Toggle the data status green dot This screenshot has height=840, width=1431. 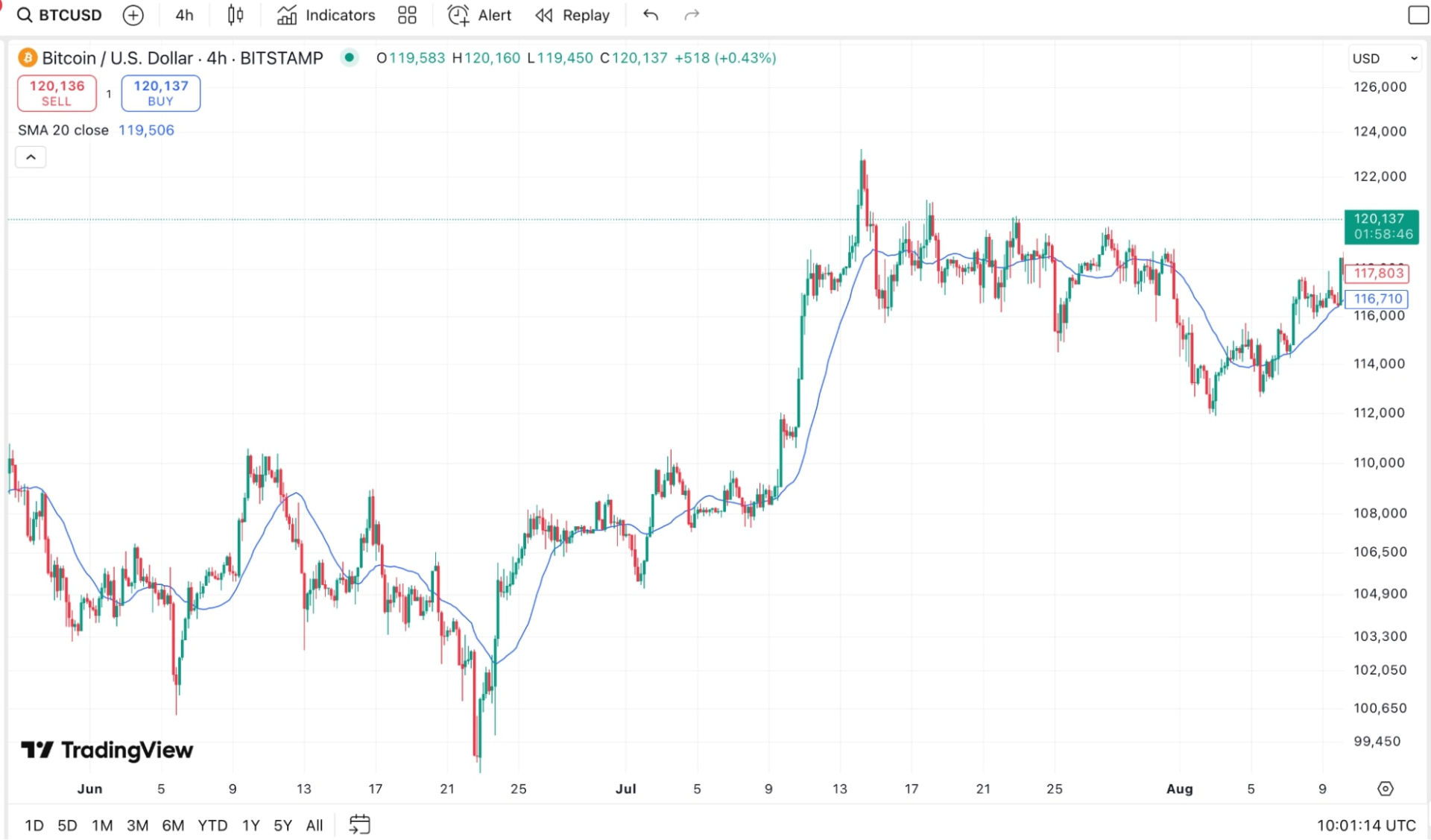[x=349, y=57]
